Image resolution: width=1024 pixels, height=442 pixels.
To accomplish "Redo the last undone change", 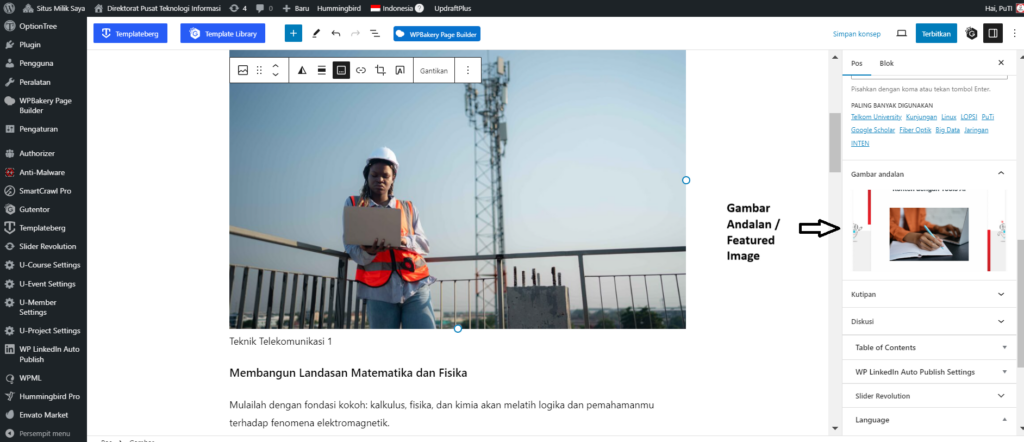I will click(x=355, y=33).
